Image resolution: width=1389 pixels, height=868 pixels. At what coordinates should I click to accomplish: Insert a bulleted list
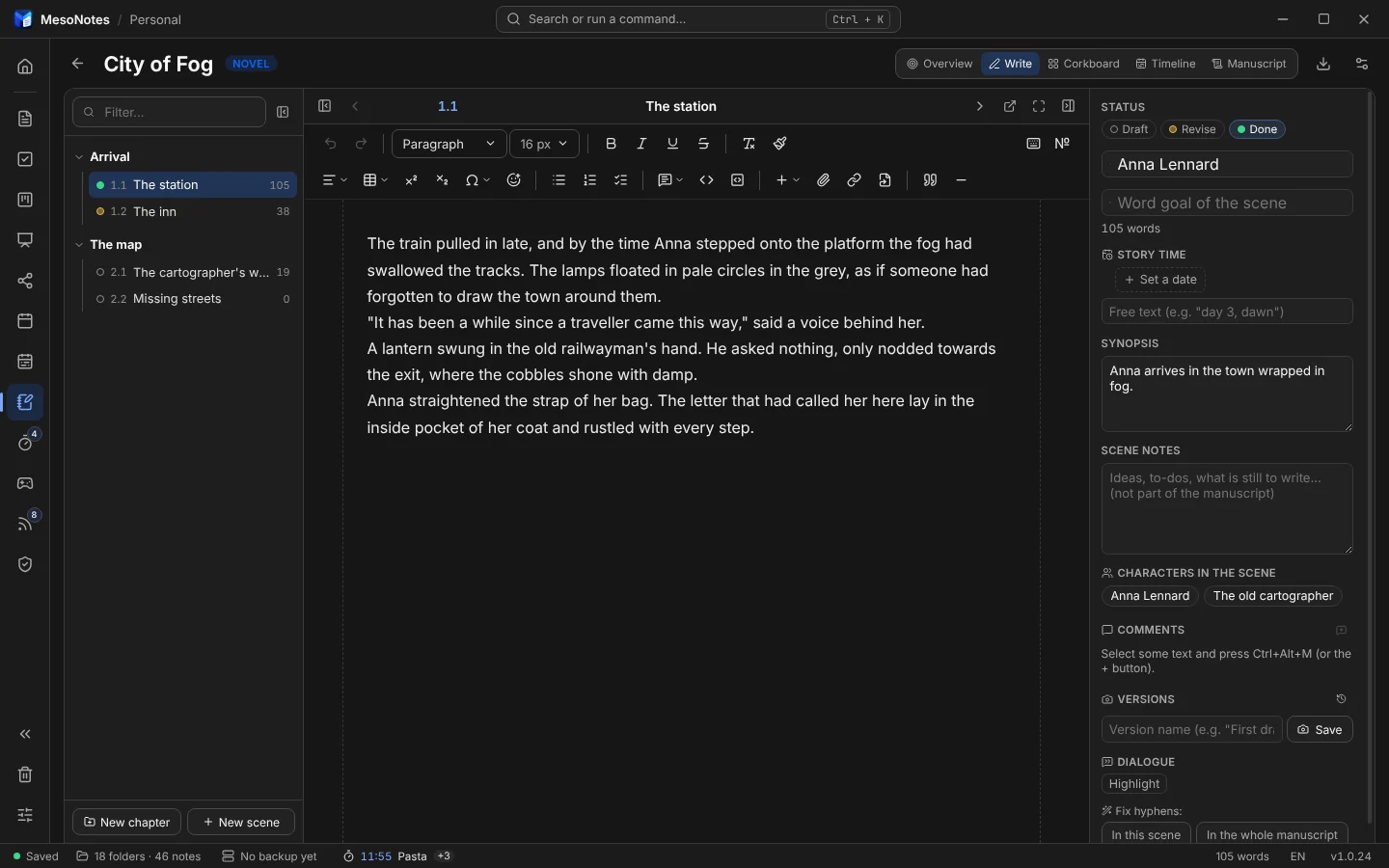[559, 180]
